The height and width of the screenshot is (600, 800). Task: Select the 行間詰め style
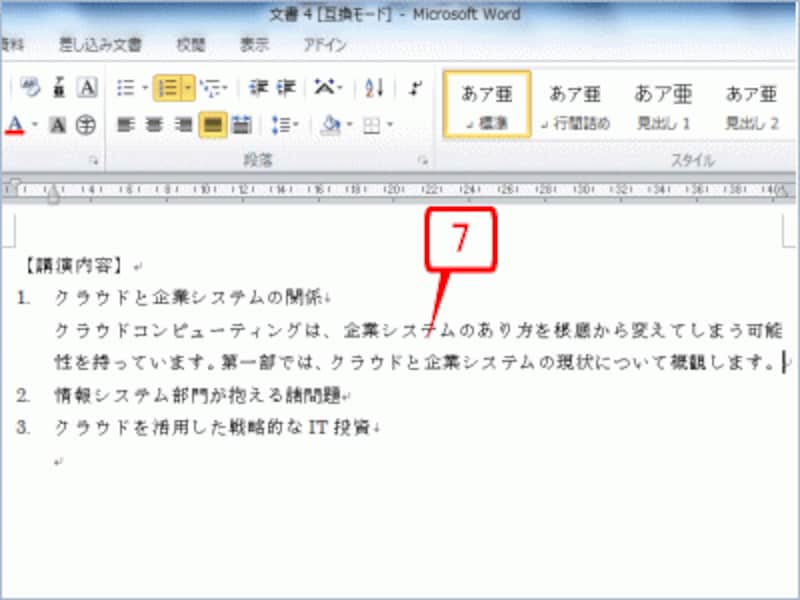(x=574, y=107)
